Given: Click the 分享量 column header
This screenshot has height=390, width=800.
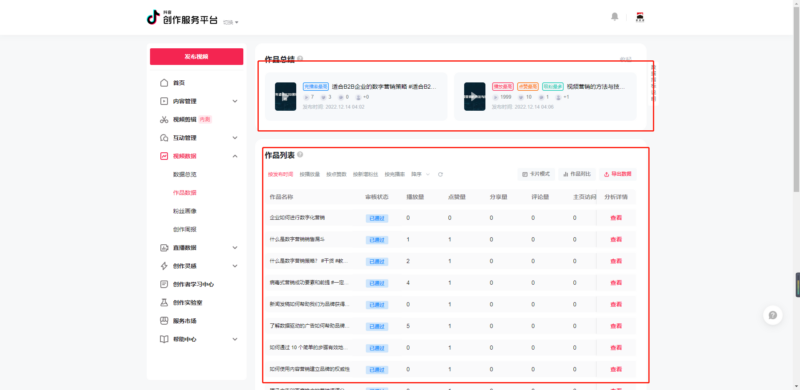Looking at the screenshot, I should [x=498, y=197].
